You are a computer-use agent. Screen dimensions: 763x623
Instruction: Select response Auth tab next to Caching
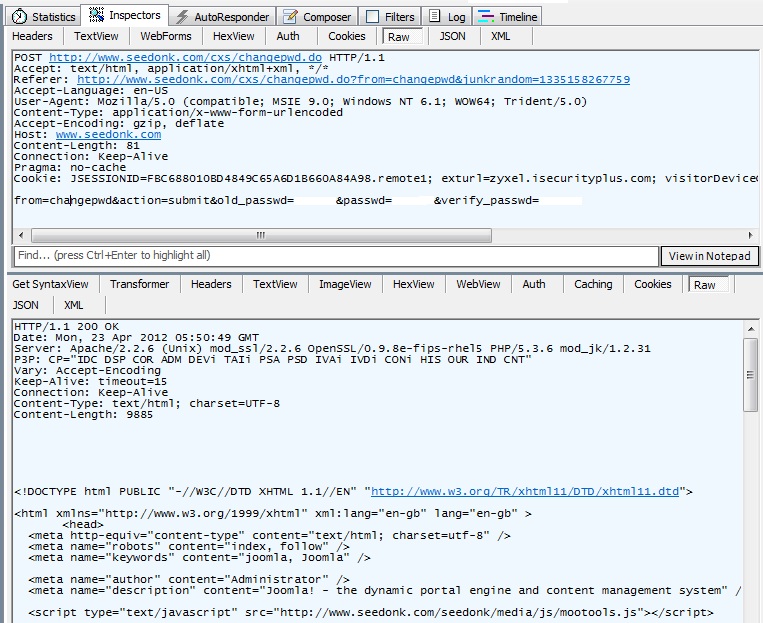pos(534,284)
